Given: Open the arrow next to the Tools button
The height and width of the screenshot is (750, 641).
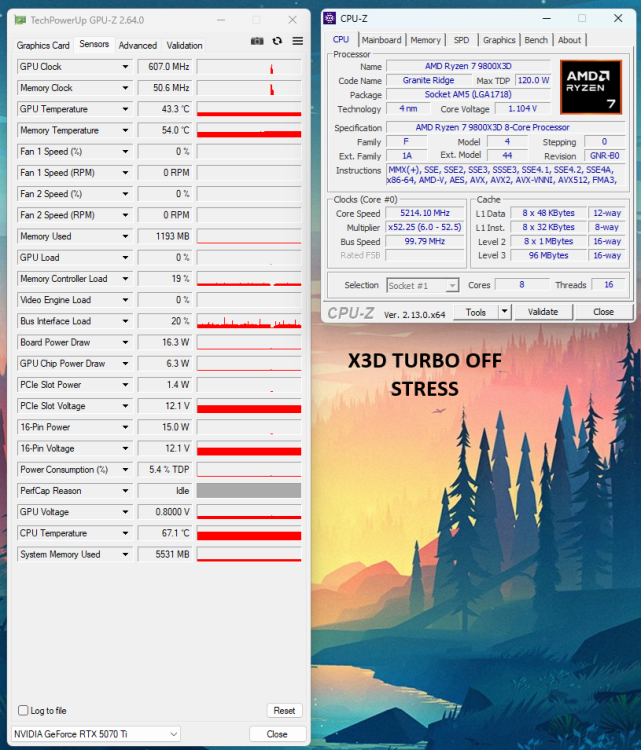Looking at the screenshot, I should (505, 312).
